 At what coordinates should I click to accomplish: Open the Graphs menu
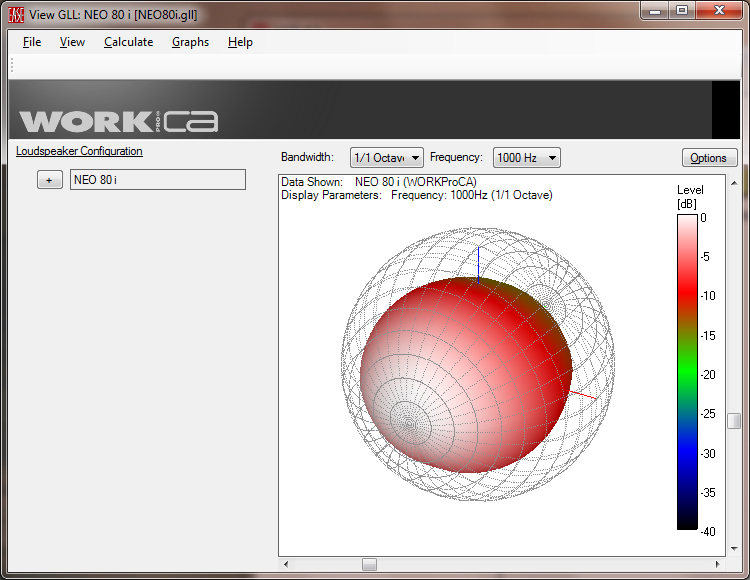190,42
